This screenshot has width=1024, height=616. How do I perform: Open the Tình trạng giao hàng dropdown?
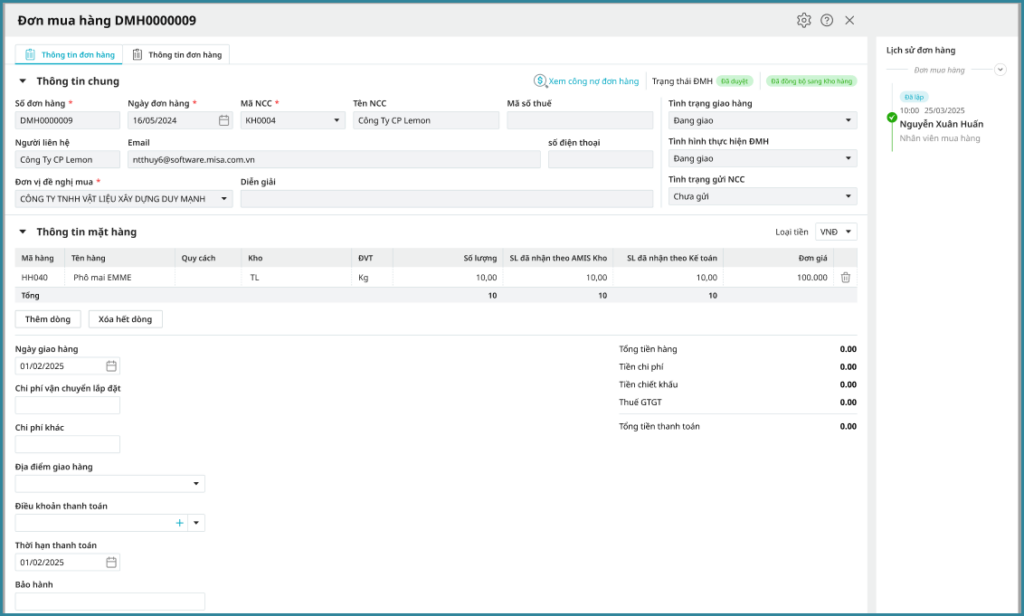tap(762, 120)
